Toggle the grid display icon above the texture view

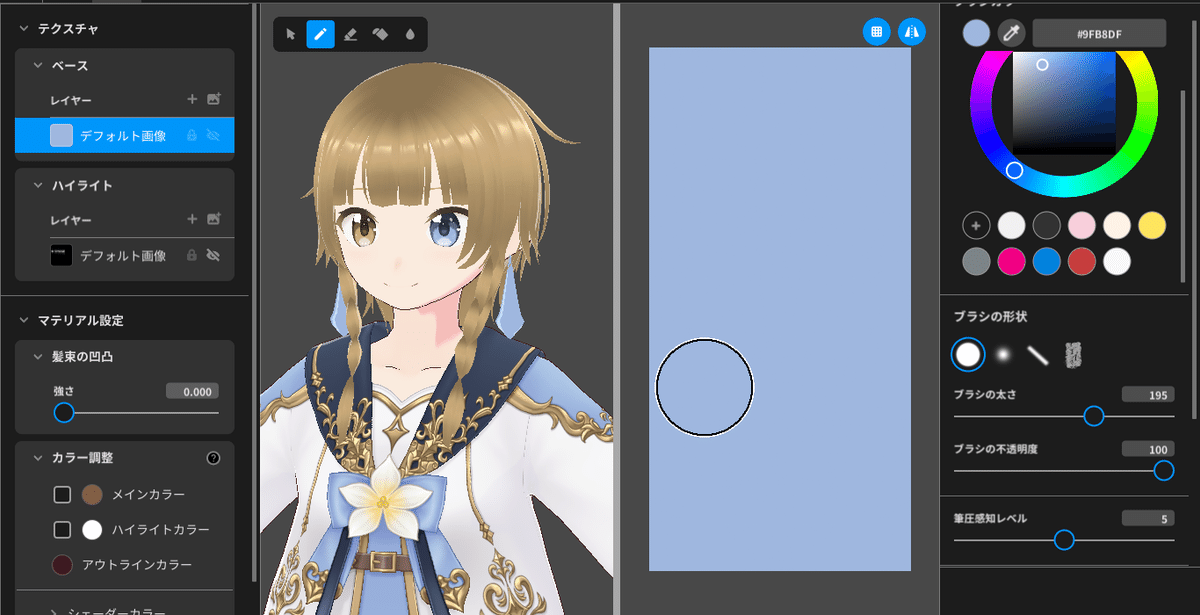(876, 31)
